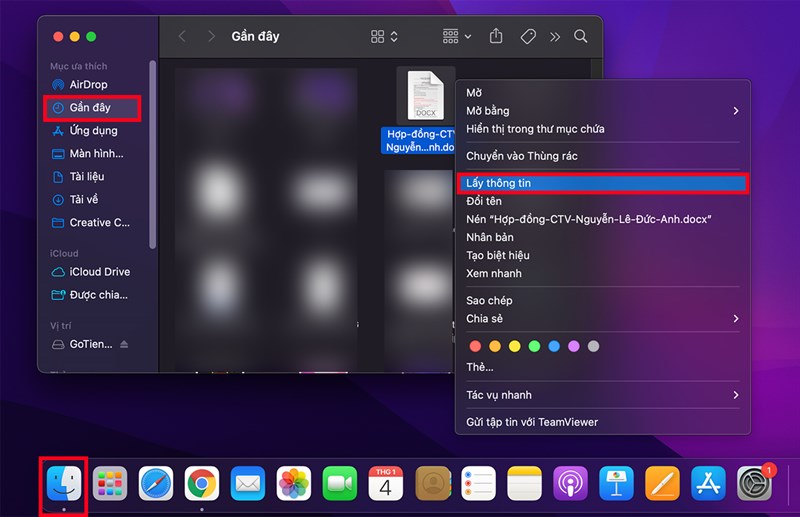Select Gần đây in sidebar
The image size is (800, 517).
[93, 108]
